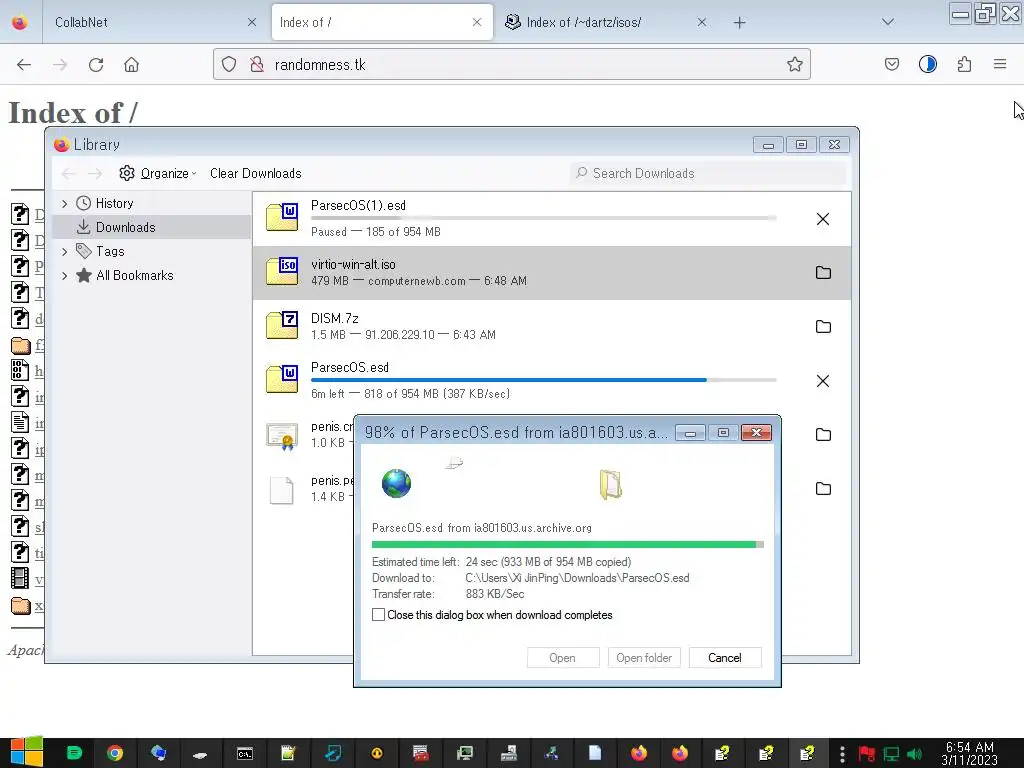Reload the randomness.tk page
The height and width of the screenshot is (768, 1024).
tap(96, 65)
